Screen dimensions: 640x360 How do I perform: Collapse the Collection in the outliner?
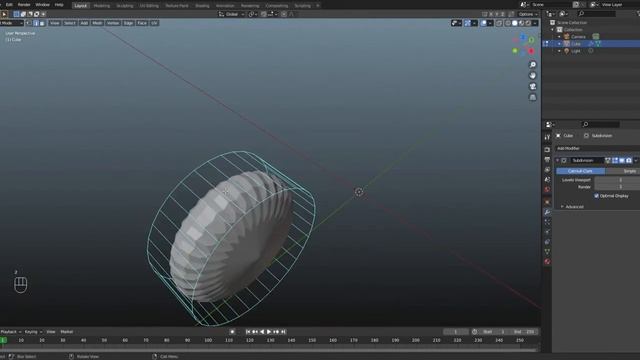pos(553,30)
